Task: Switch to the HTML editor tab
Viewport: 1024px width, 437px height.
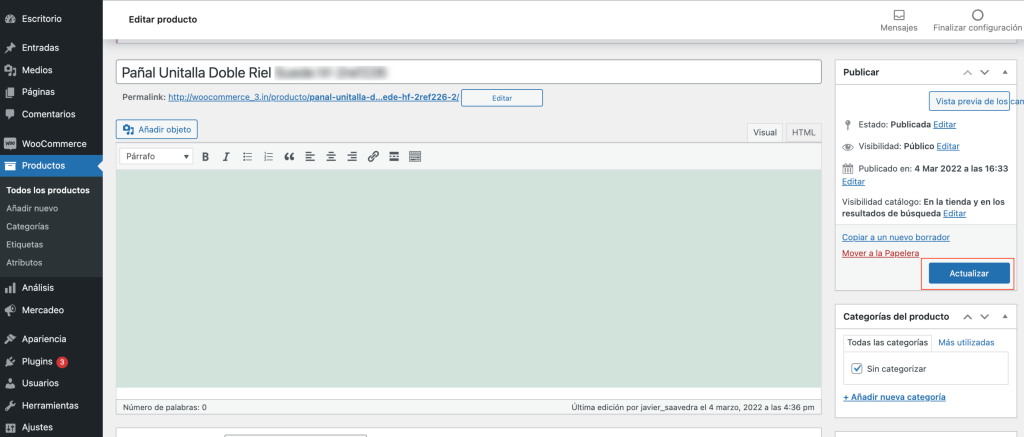Action: pyautogui.click(x=803, y=133)
